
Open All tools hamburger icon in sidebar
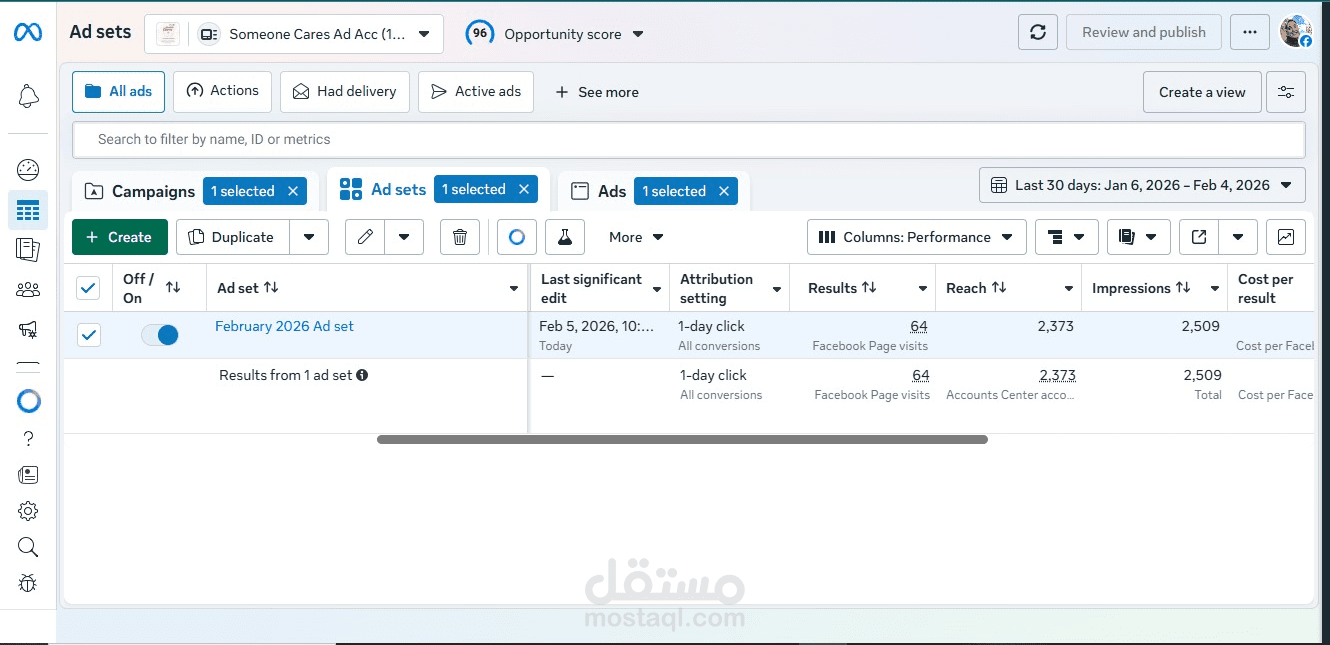click(x=28, y=365)
